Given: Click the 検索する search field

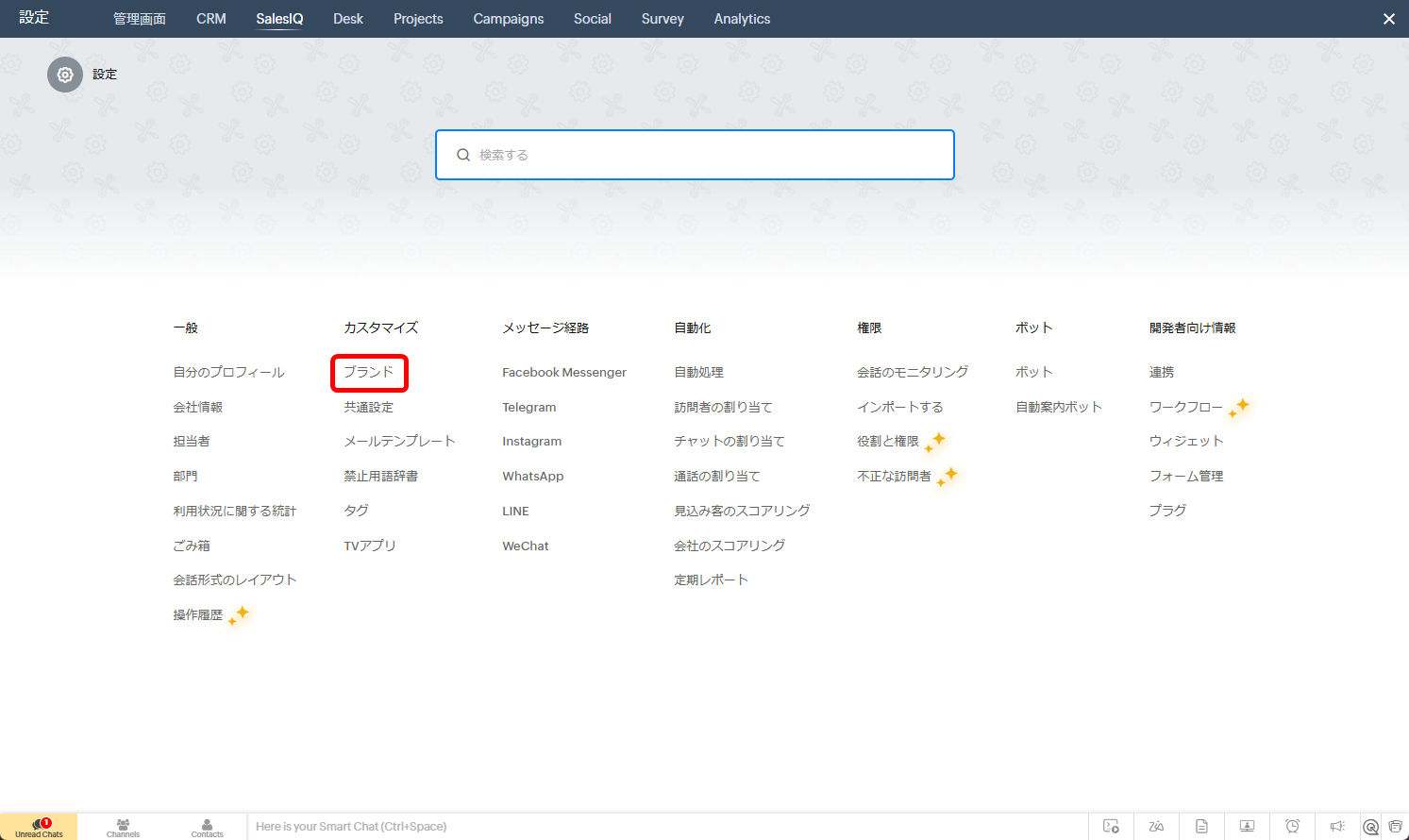Looking at the screenshot, I should point(695,155).
